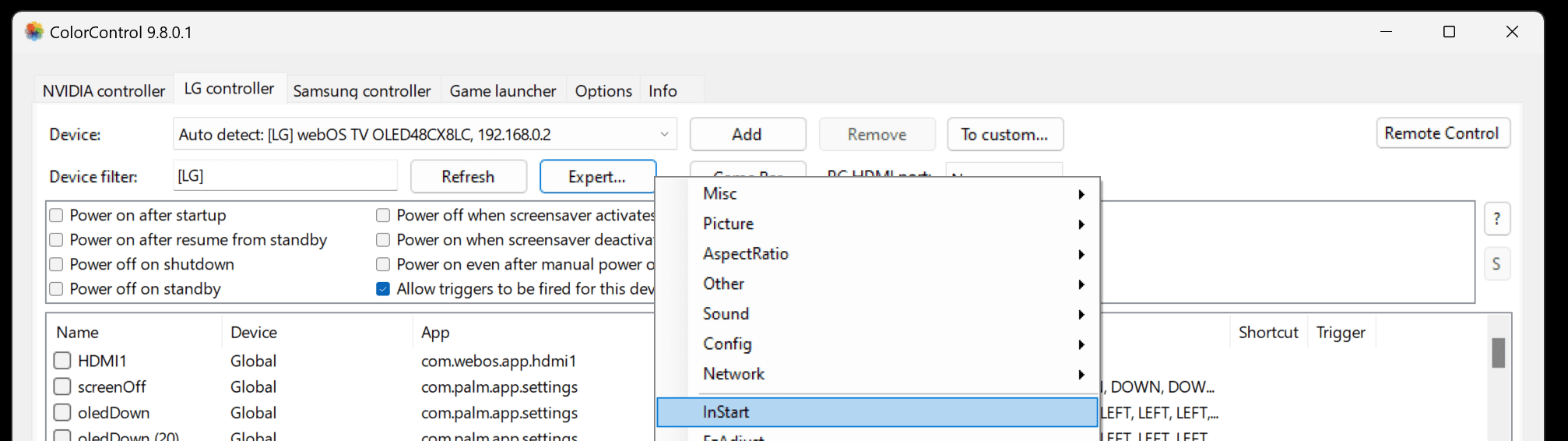This screenshot has height=441, width=1568.
Task: Expand the Sound submenu
Action: 878,314
